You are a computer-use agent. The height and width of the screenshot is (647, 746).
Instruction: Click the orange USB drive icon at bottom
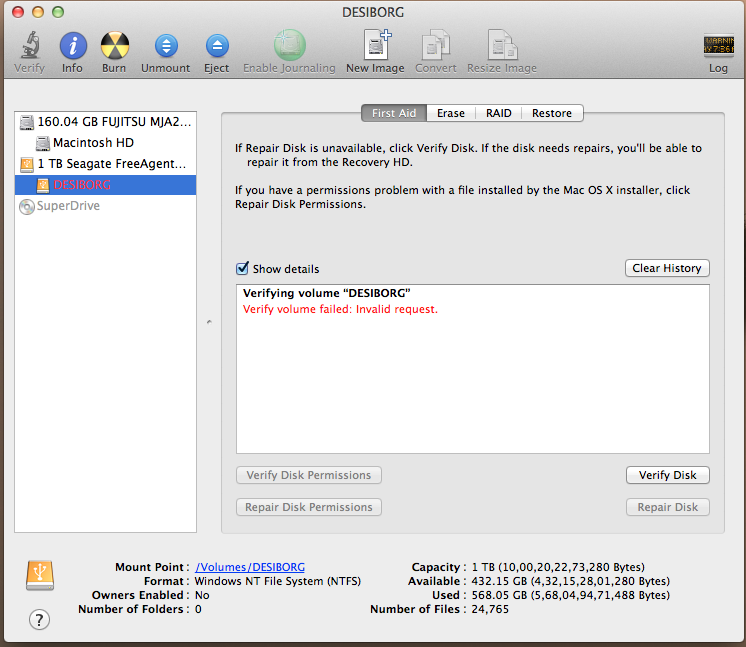[40, 576]
